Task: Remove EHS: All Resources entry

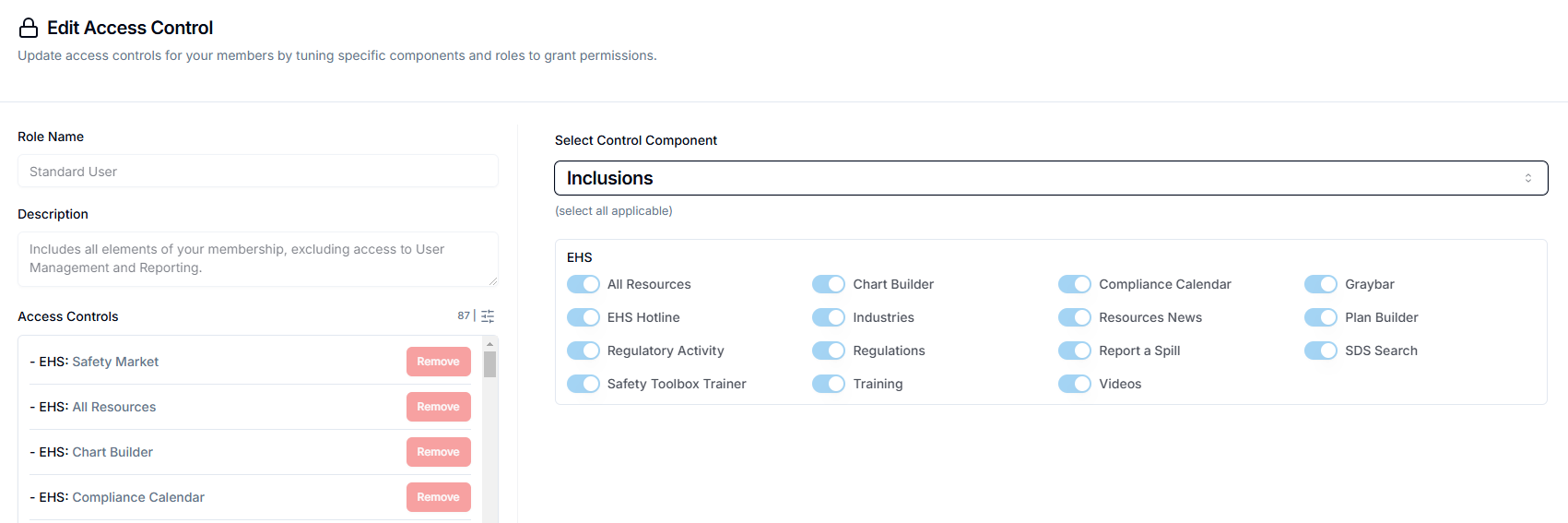Action: (x=438, y=407)
